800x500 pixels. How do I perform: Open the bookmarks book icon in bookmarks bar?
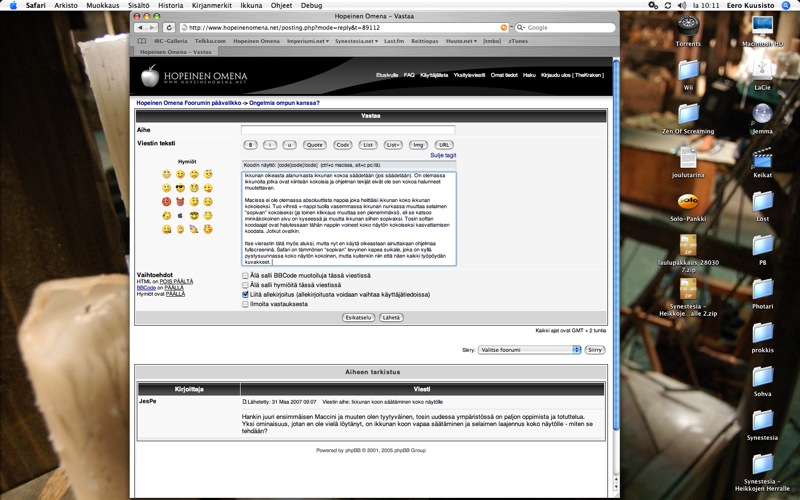[142, 41]
